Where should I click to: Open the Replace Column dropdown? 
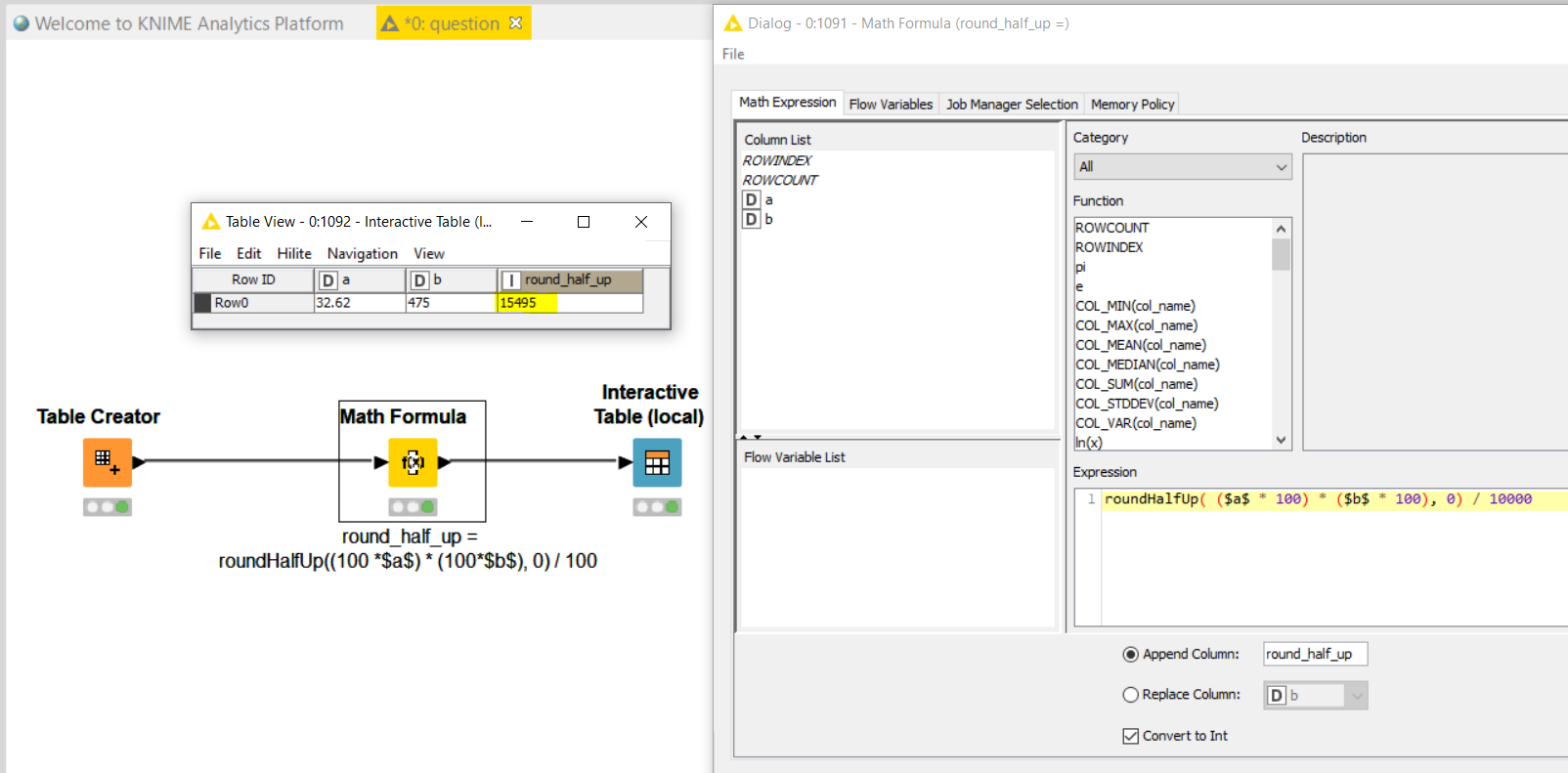click(x=1315, y=695)
